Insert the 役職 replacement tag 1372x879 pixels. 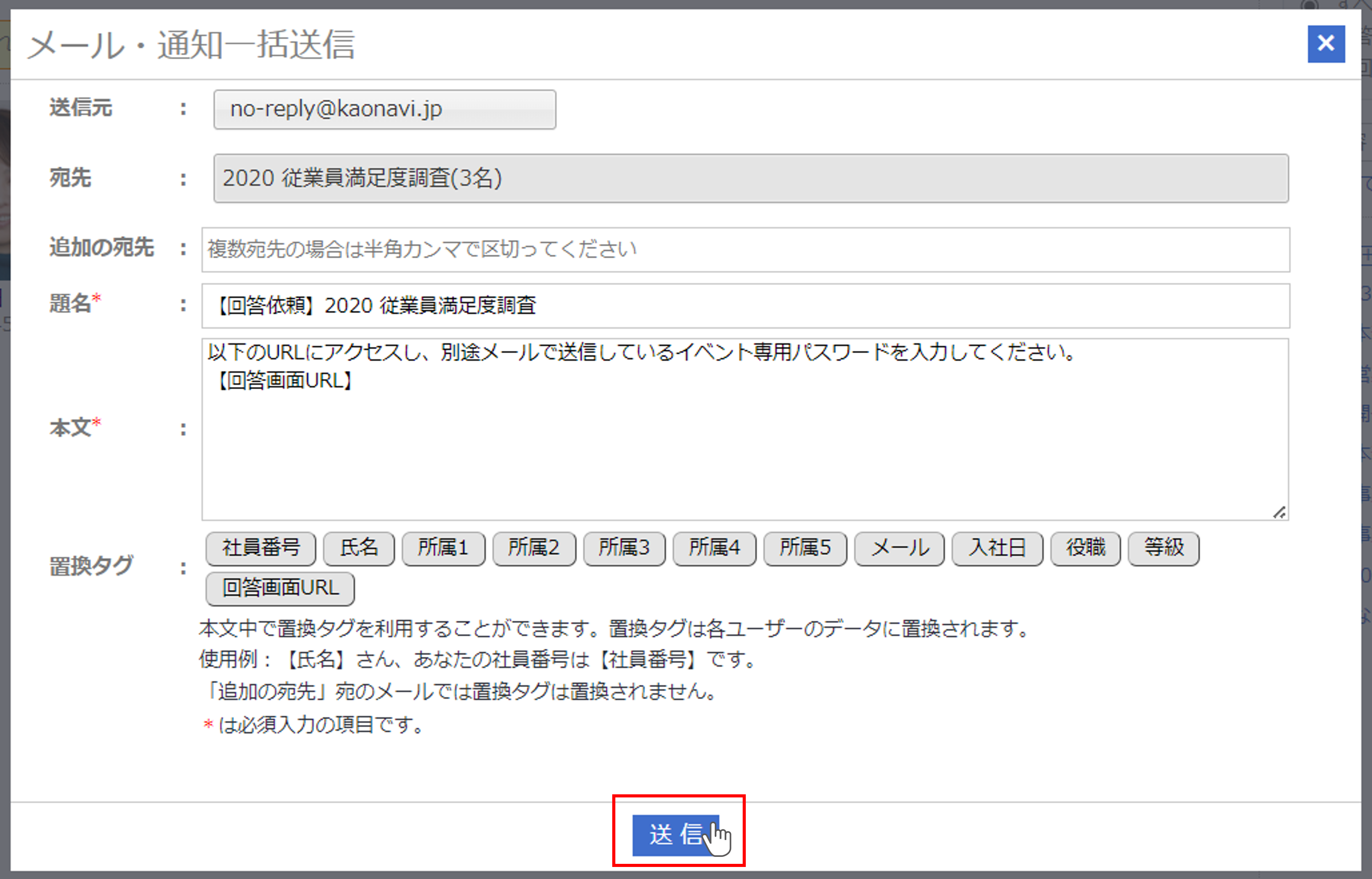[x=1085, y=548]
